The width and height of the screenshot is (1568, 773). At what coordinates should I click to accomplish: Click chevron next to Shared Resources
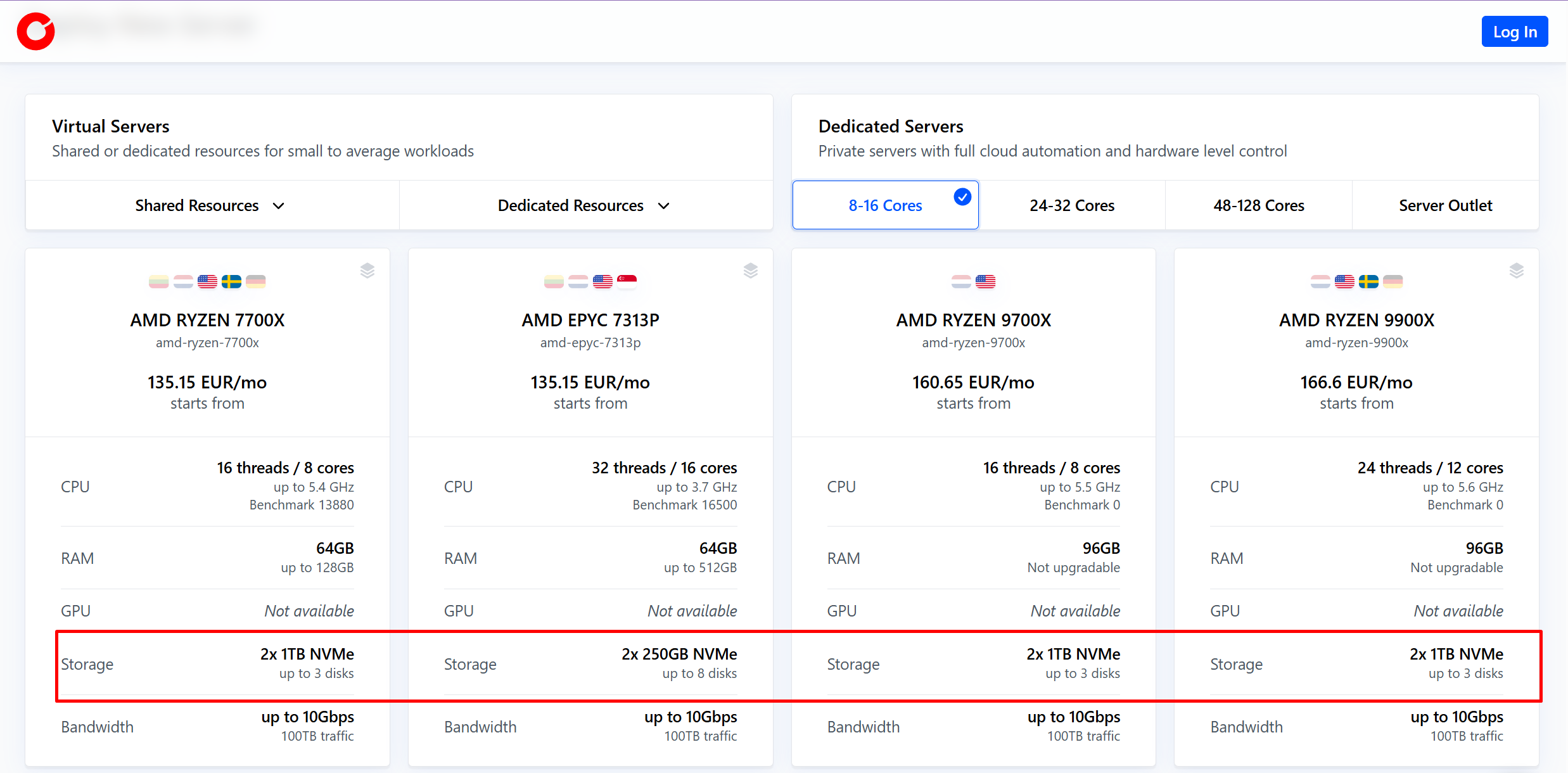click(x=279, y=206)
